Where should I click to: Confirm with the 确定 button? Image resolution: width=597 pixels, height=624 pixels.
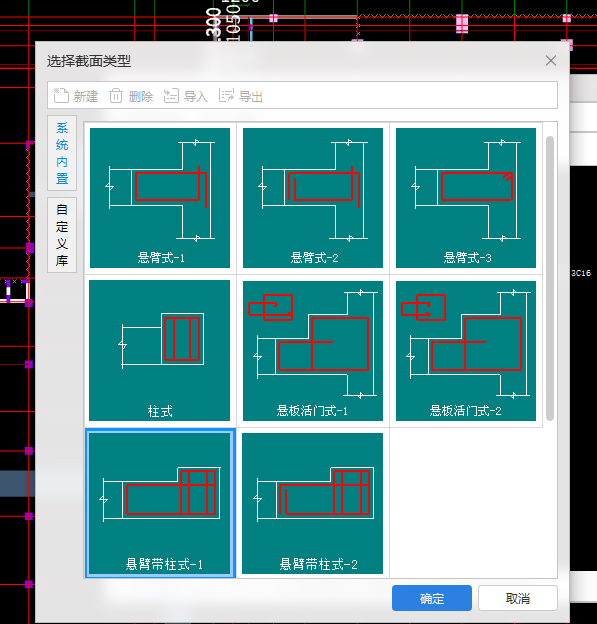click(432, 598)
